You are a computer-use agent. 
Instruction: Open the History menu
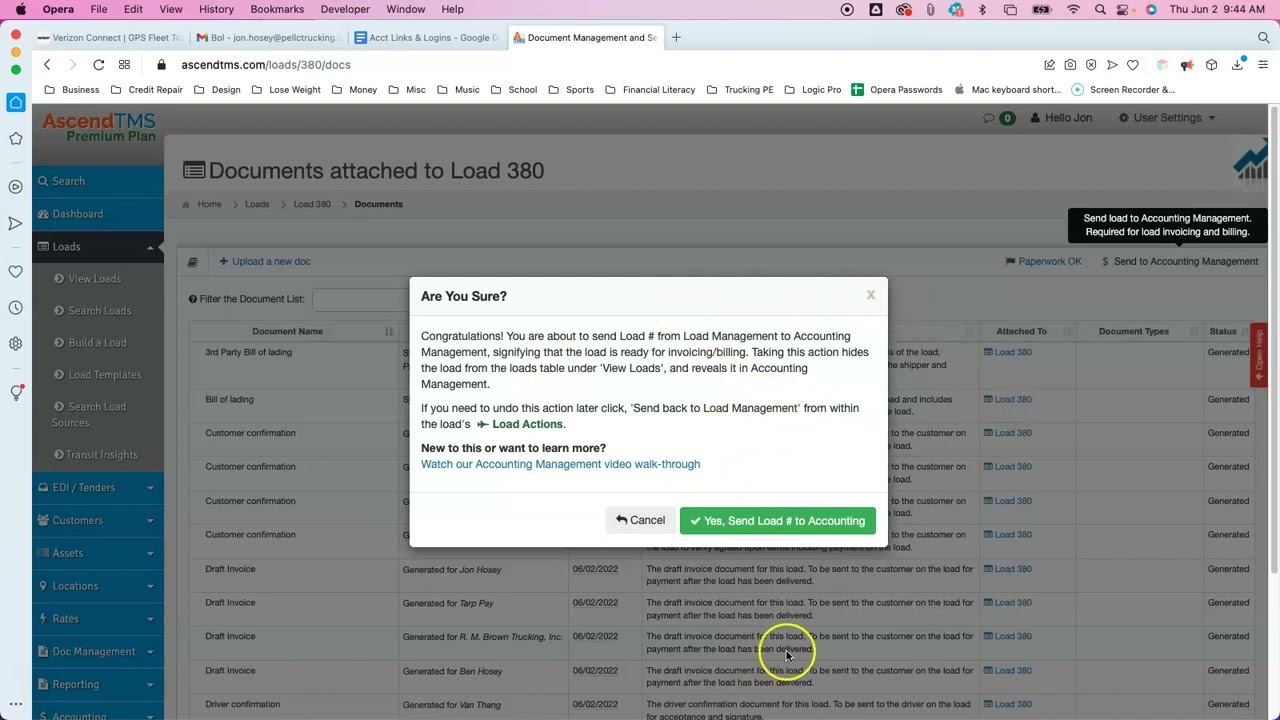click(216, 10)
